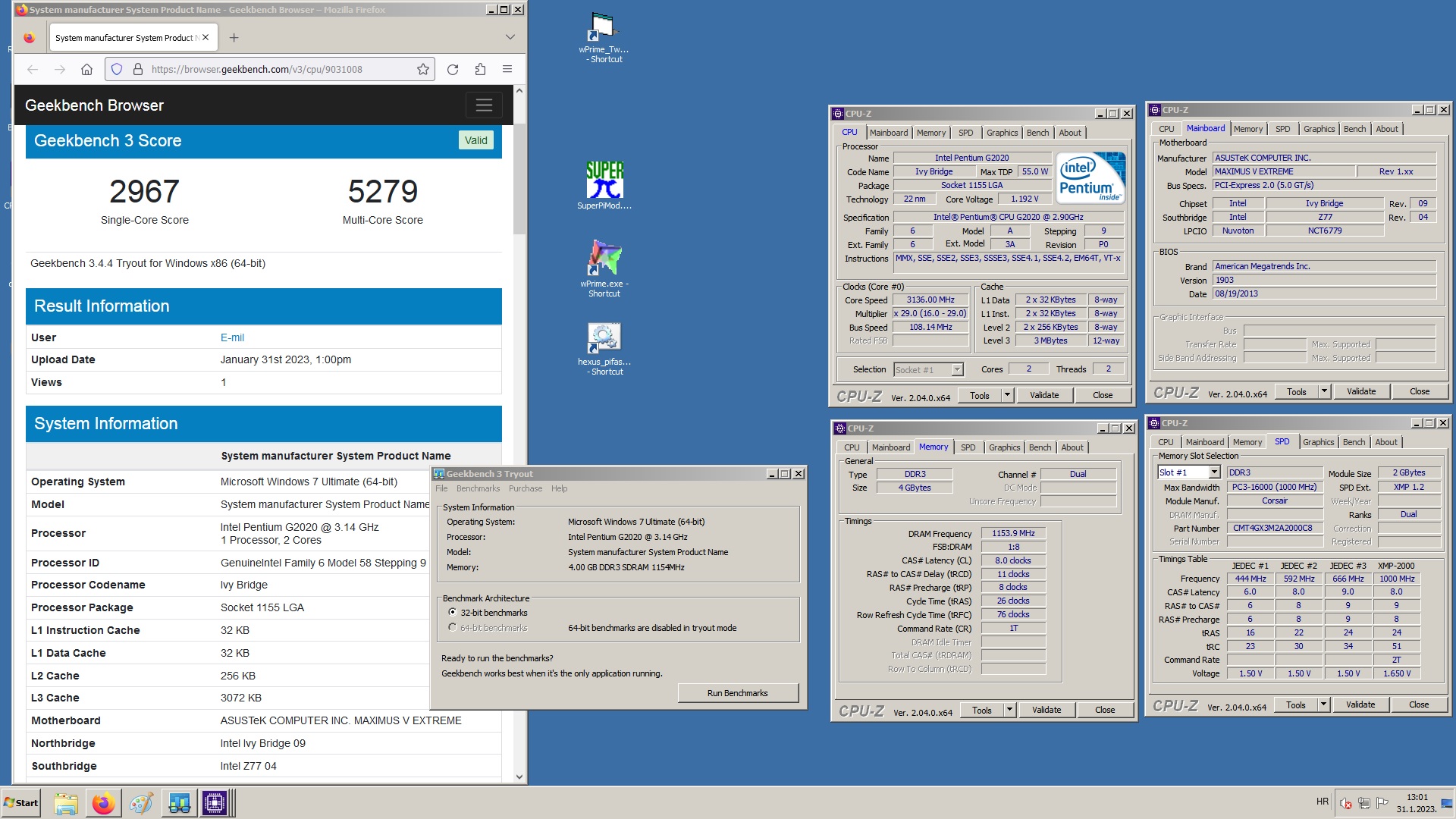
Task: Open wPrime.exe shortcut desktop icon
Action: (x=604, y=268)
